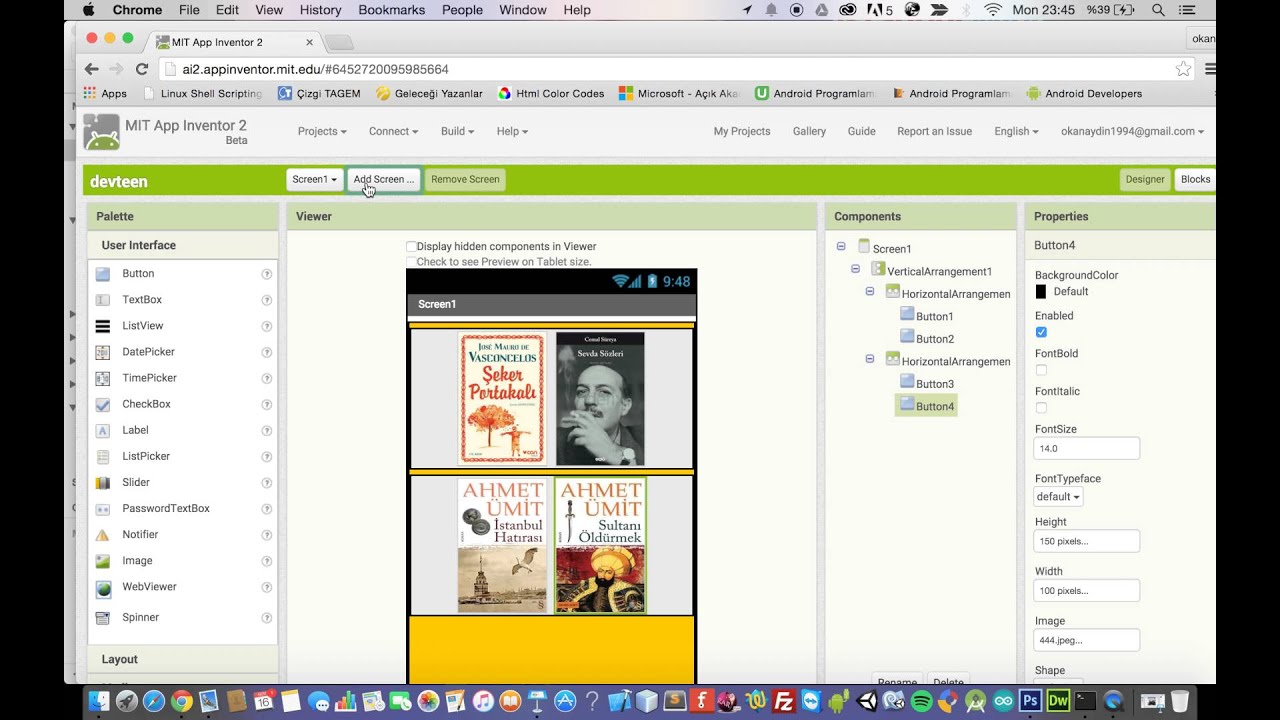Select the TextBox palette component
The height and width of the screenshot is (720, 1280).
(x=142, y=299)
